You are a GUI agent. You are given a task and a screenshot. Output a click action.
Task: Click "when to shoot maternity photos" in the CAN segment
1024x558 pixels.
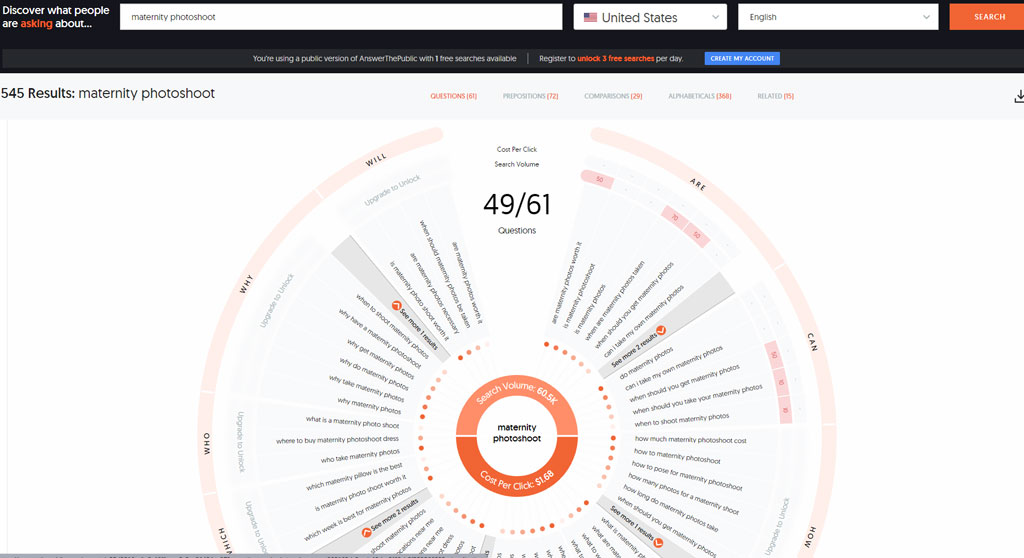pos(682,419)
